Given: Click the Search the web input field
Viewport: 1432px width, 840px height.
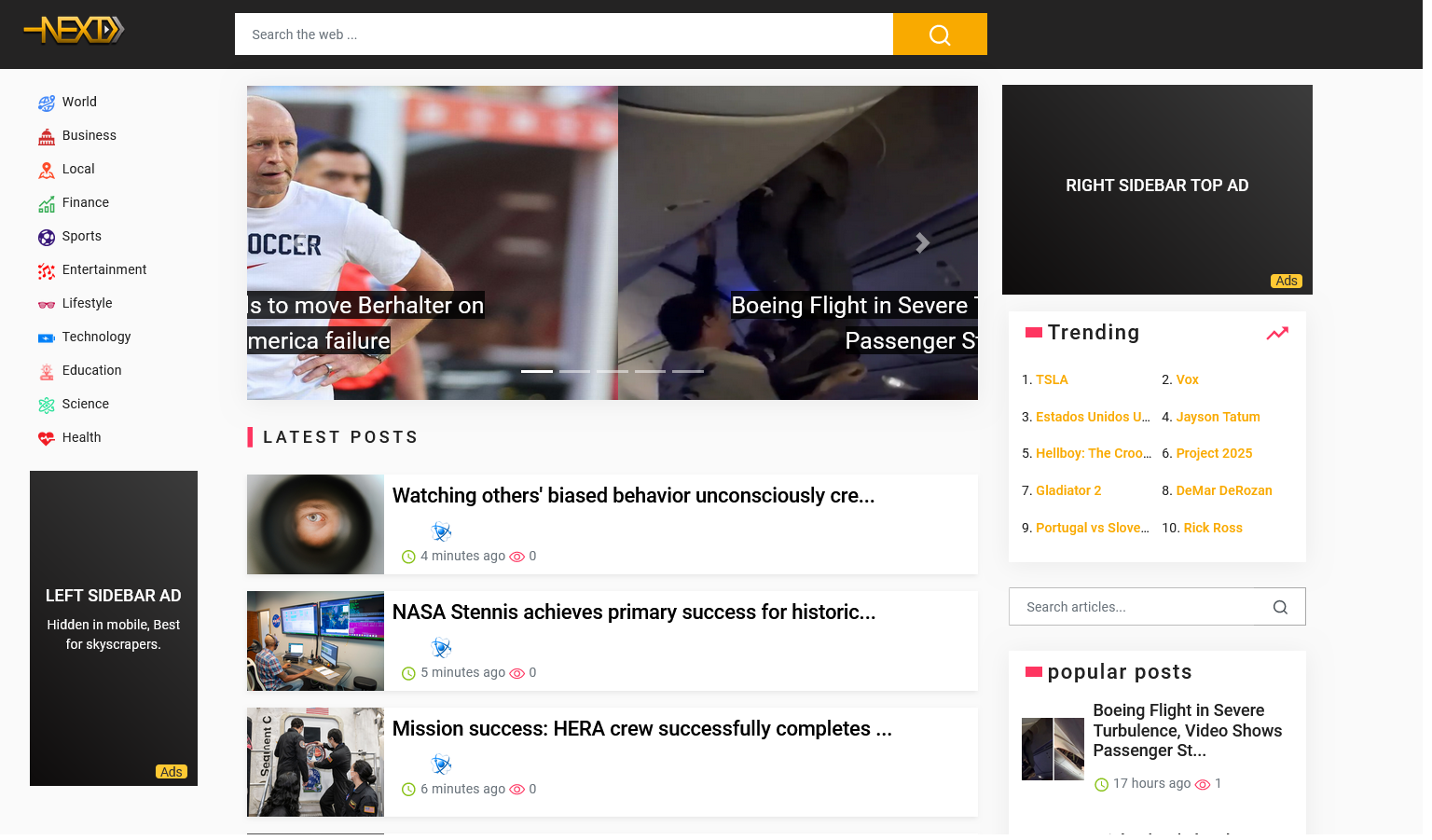Looking at the screenshot, I should (563, 34).
